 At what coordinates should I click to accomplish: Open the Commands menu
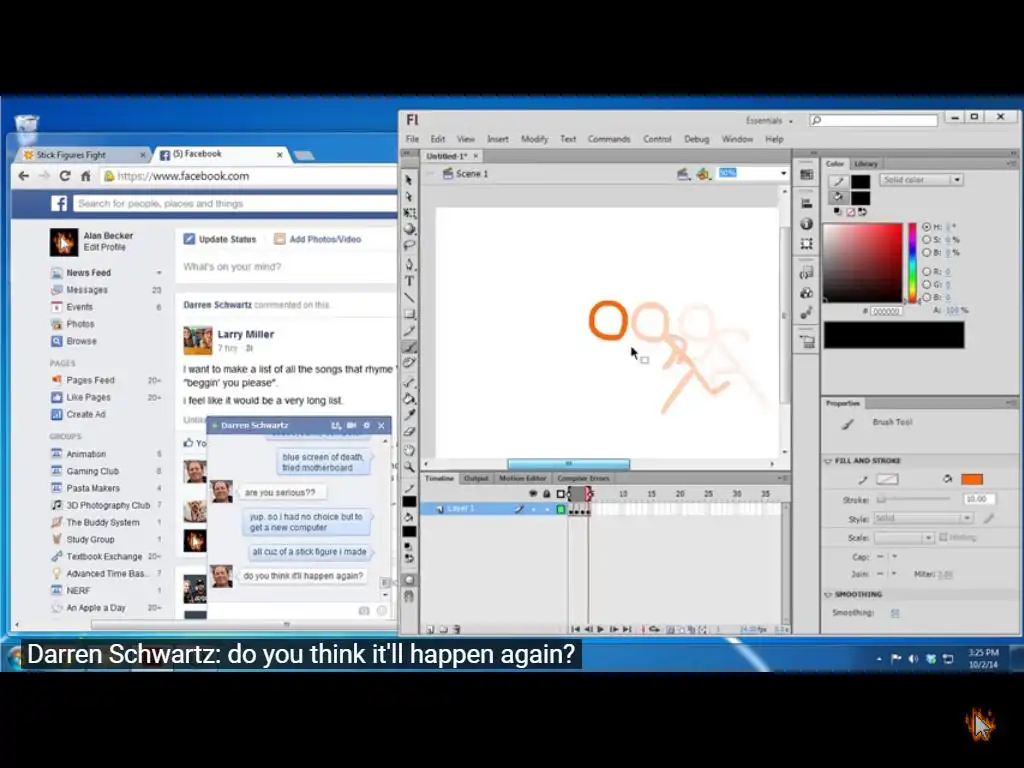(609, 139)
